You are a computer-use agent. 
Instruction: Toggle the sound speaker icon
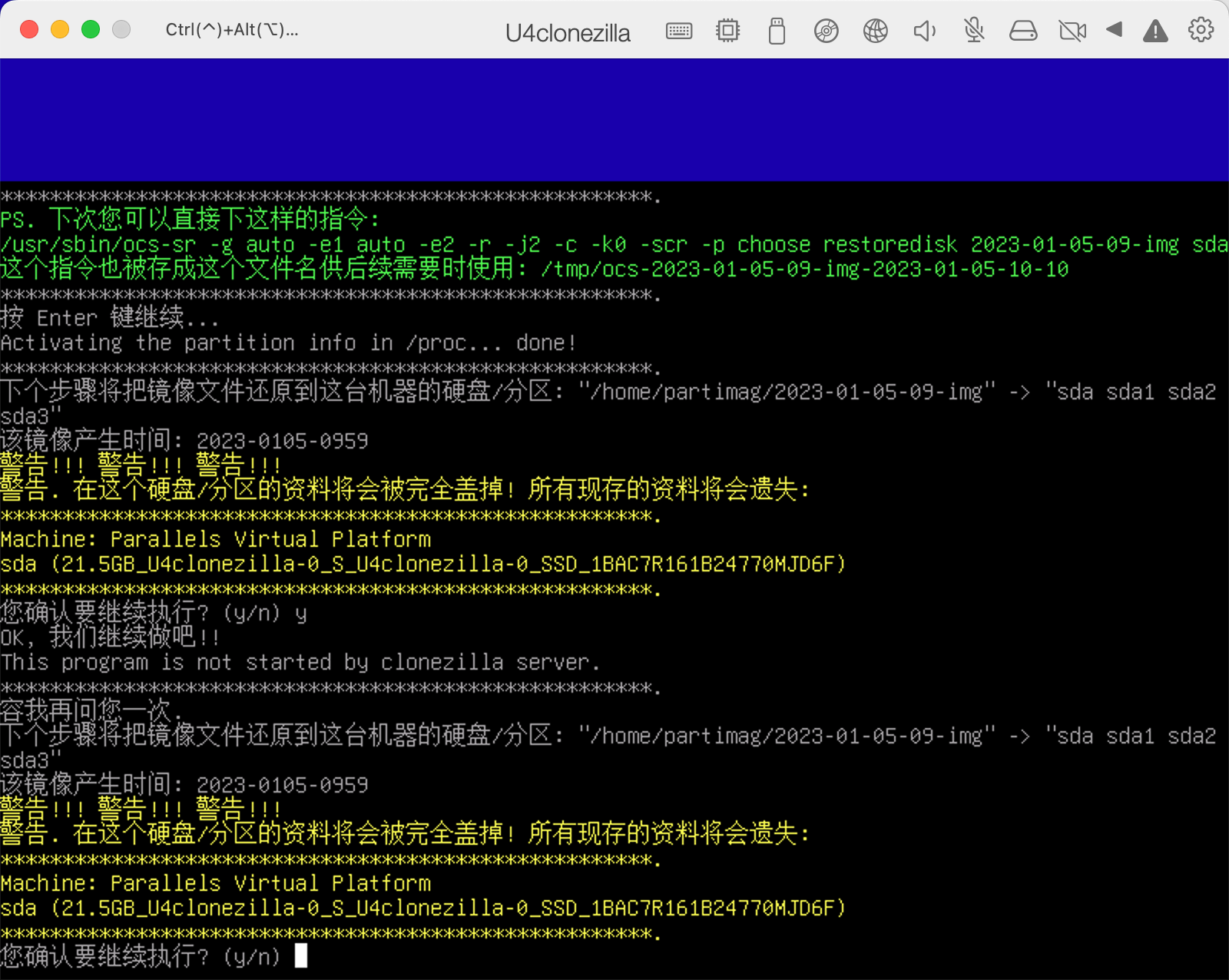[924, 31]
